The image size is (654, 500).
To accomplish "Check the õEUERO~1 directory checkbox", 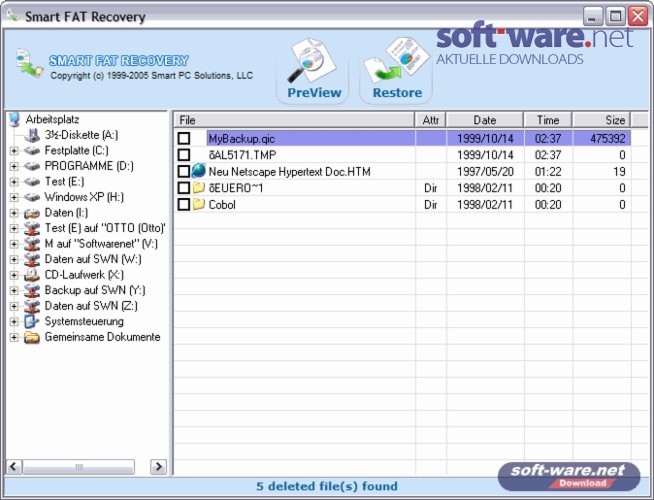I will tap(184, 188).
